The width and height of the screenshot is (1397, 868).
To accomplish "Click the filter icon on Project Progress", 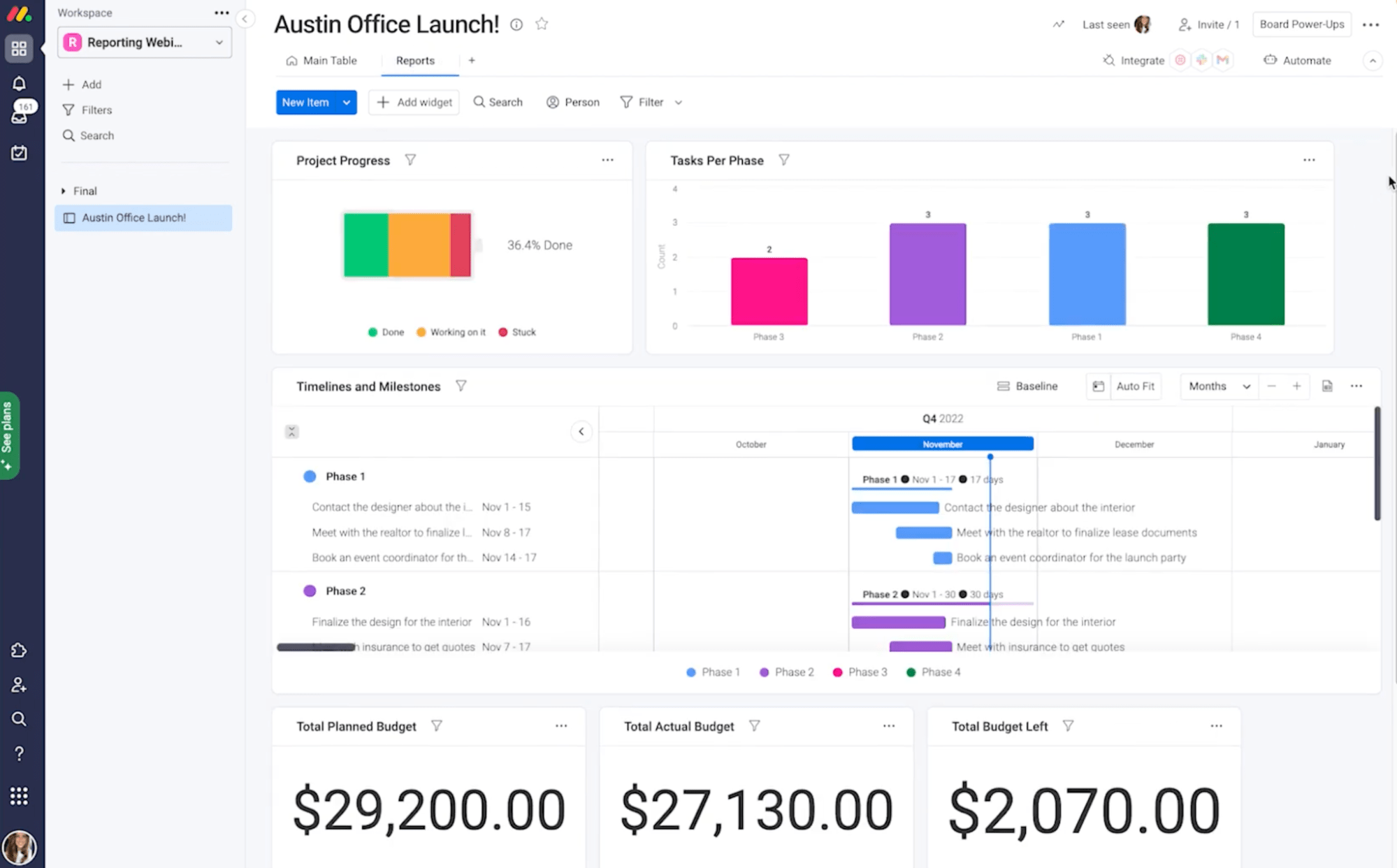I will tap(410, 160).
